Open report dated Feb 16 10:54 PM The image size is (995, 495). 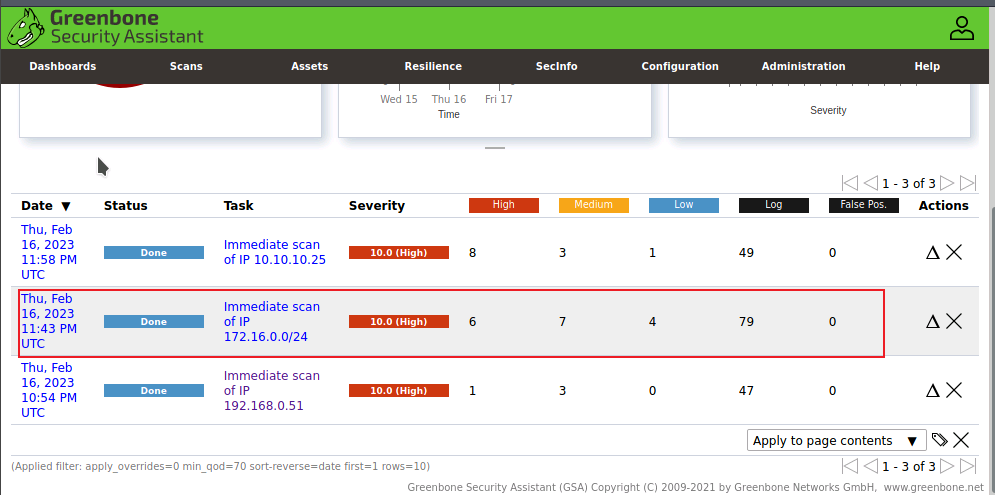(48, 390)
